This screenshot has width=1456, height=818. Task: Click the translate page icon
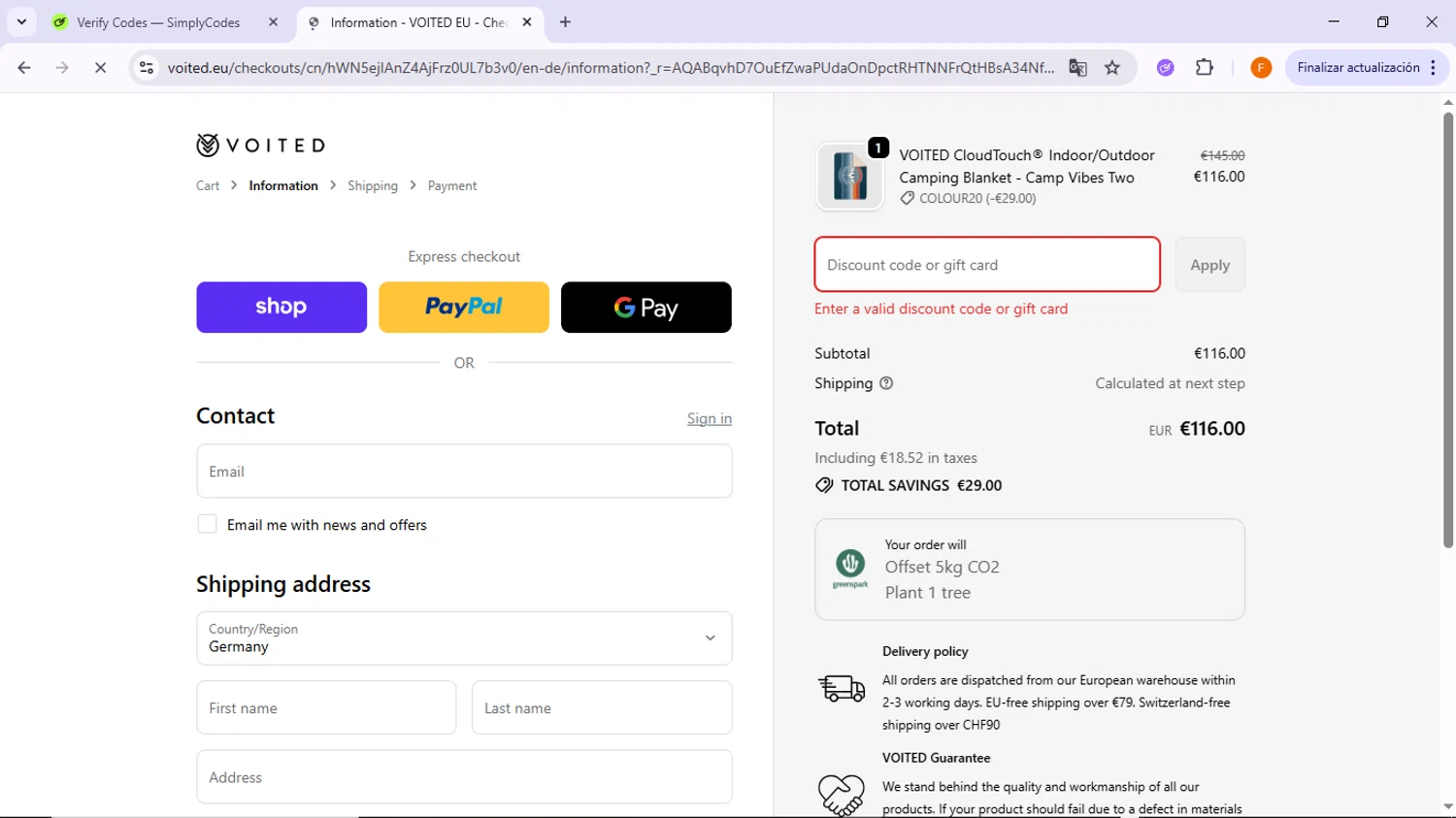1077,68
